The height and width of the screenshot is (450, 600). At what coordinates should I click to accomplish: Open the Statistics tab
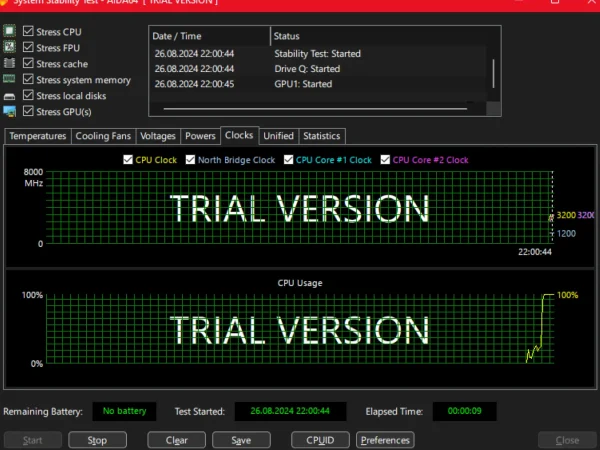point(321,136)
